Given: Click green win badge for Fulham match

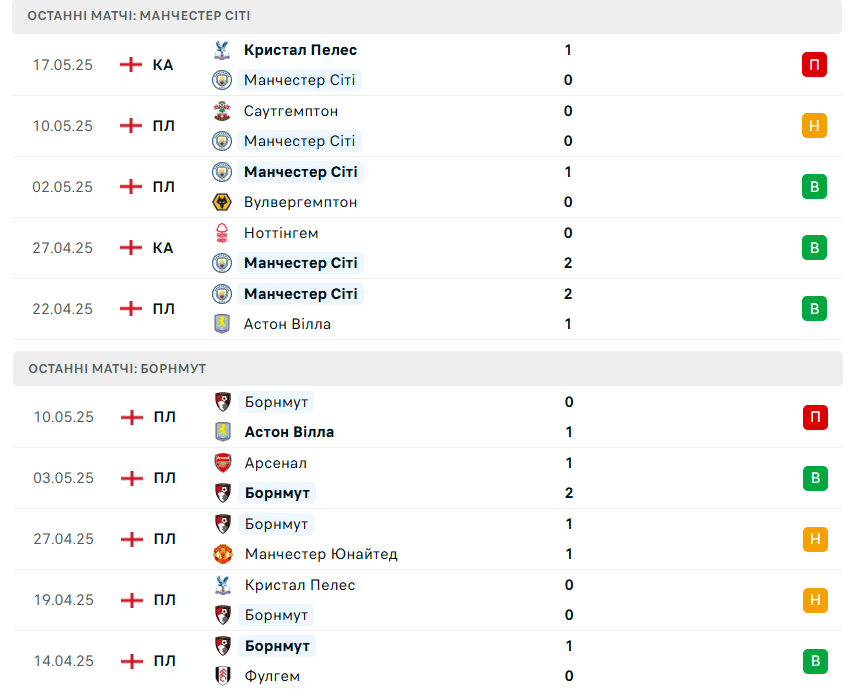Looking at the screenshot, I should 815,661.
